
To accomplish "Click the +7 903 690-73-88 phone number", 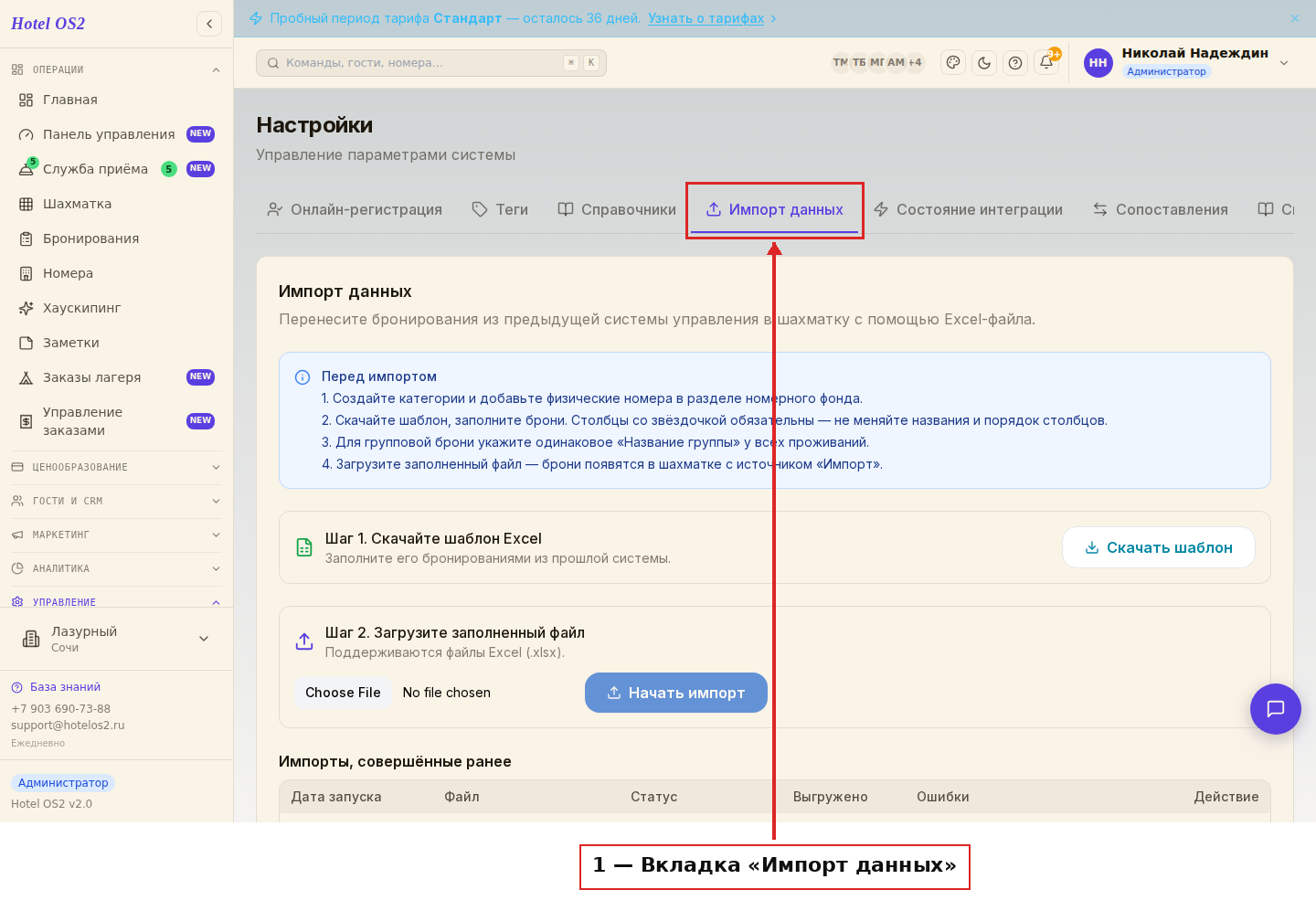I will pyautogui.click(x=60, y=709).
